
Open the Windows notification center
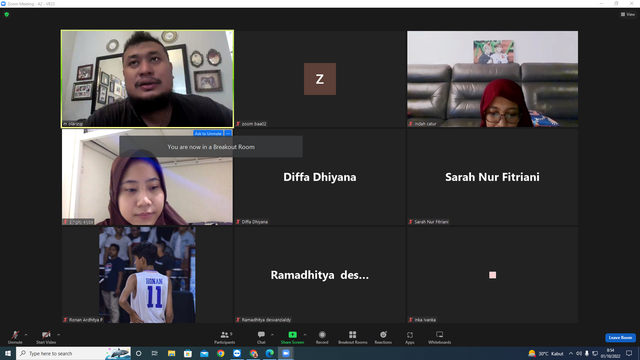click(629, 353)
